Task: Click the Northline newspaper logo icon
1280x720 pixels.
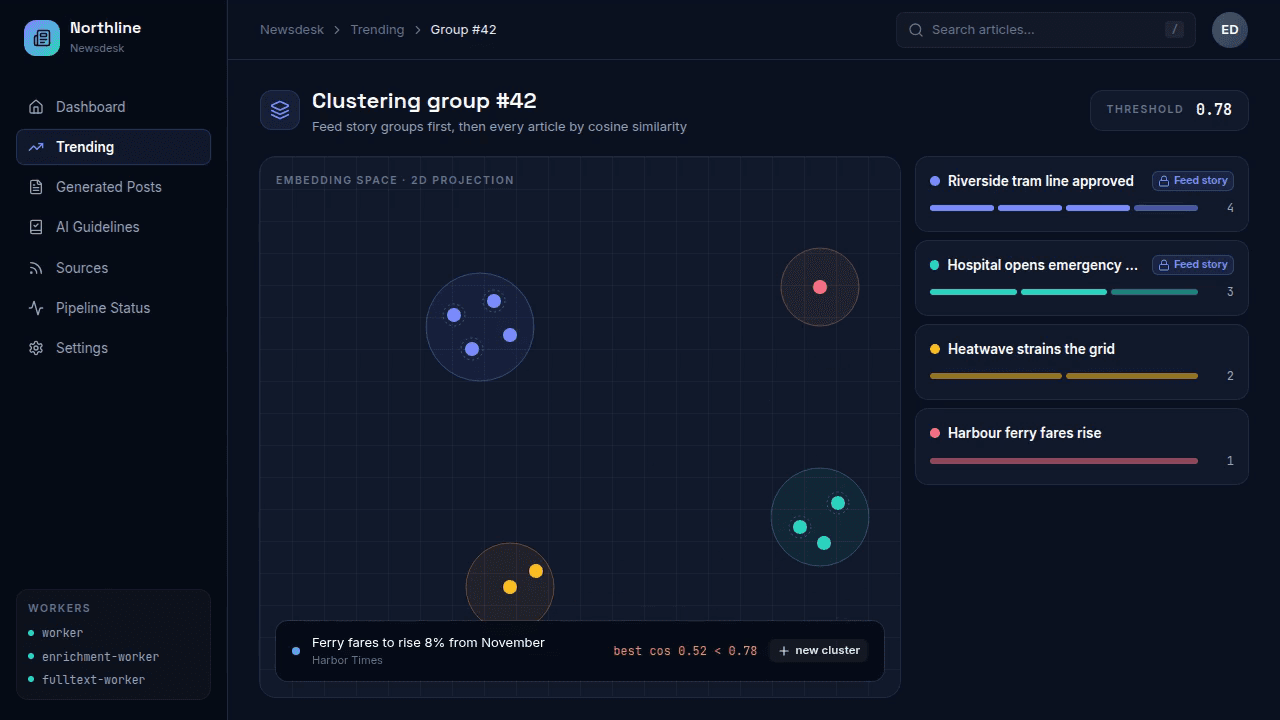Action: pyautogui.click(x=42, y=38)
